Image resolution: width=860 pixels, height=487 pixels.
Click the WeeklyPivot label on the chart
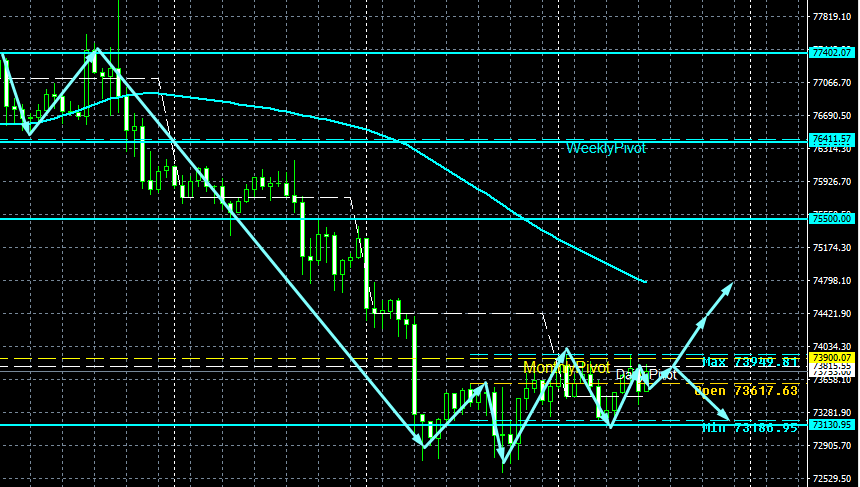click(606, 148)
